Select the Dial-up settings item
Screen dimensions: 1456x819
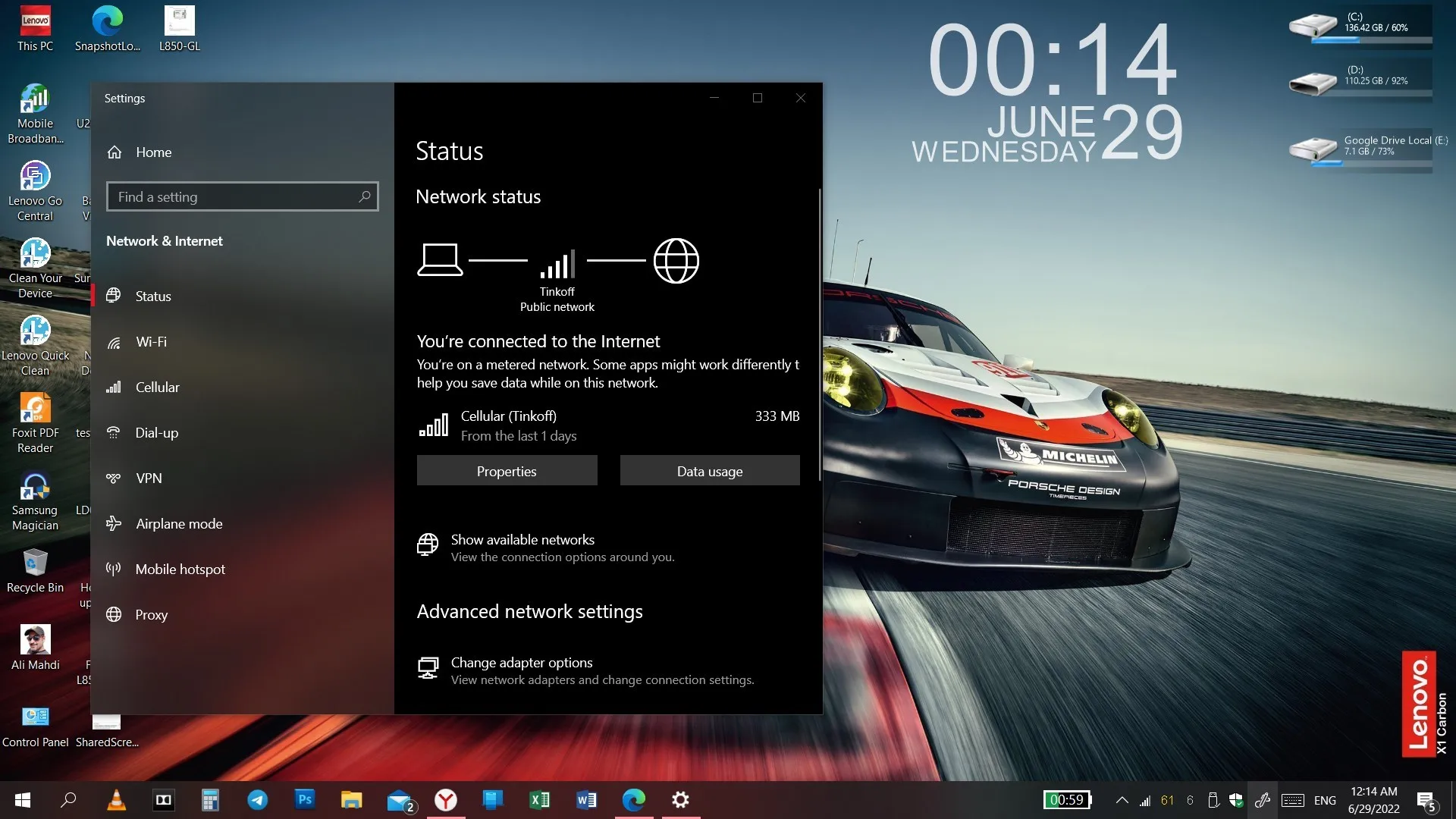pos(156,433)
